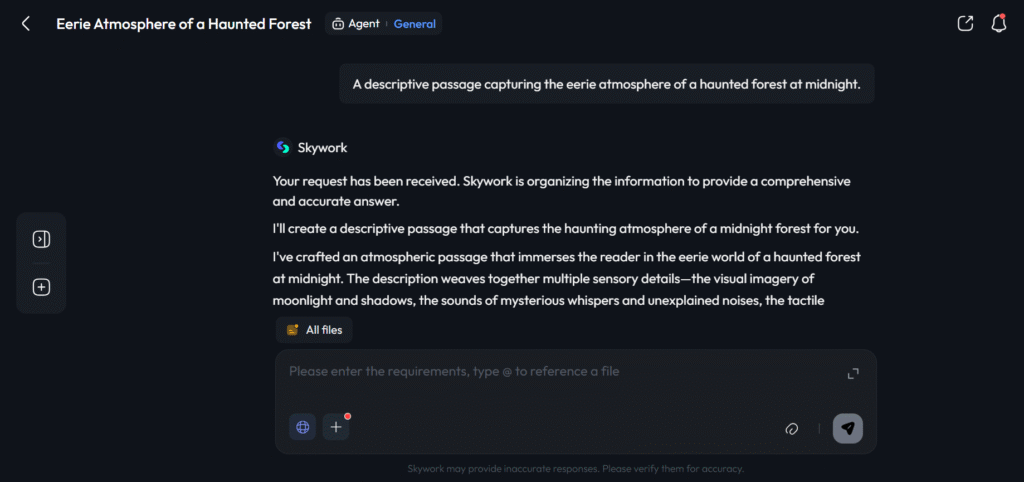Start a new chat with plus icon
Viewport: 1024px width, 482px height.
coord(41,287)
